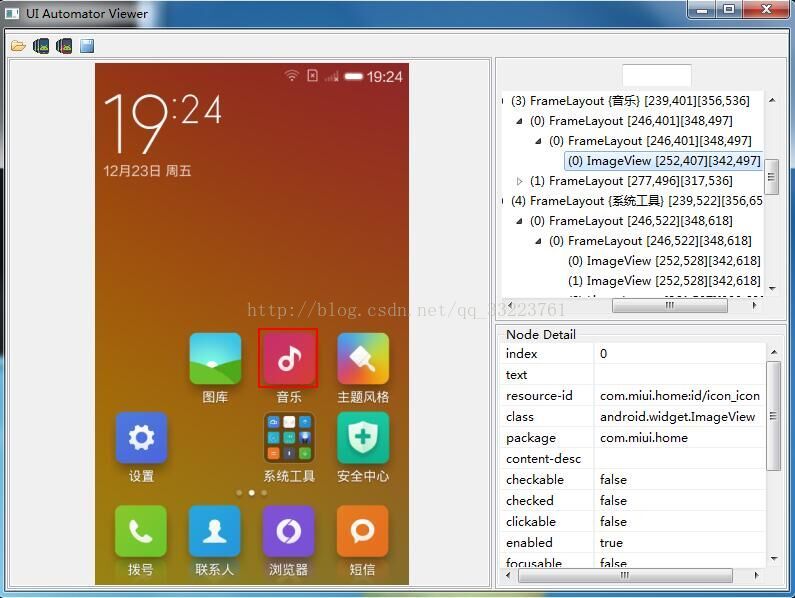Click the Node Detail horizontal scrollbar thumb
Screen dimensions: 795x598
point(626,575)
